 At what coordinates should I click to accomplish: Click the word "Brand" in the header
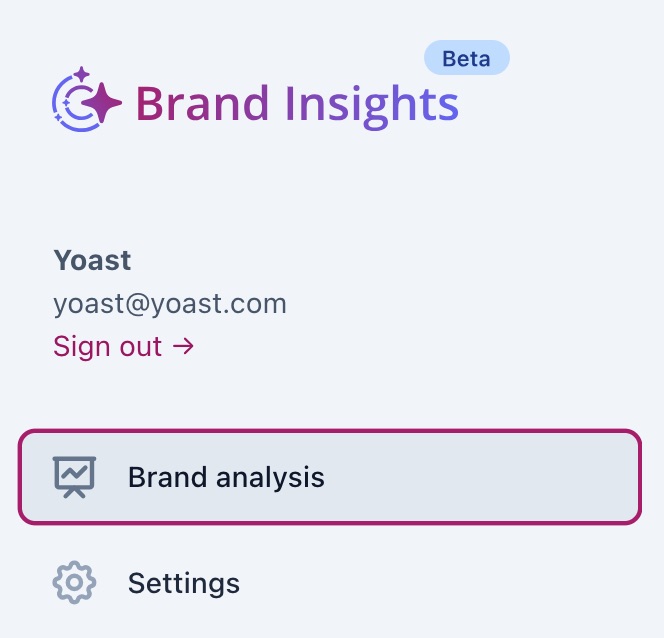pos(203,103)
